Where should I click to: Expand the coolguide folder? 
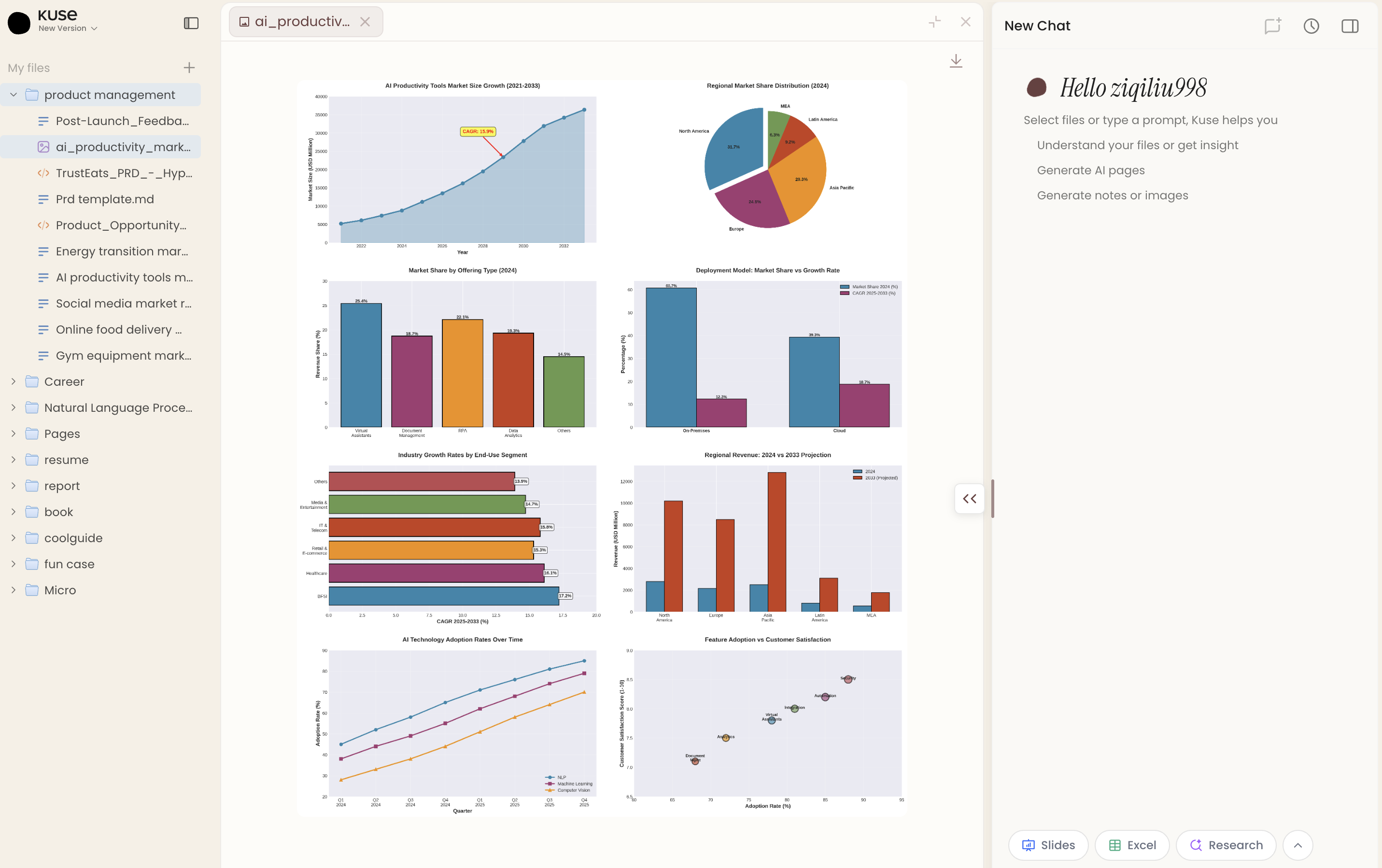pyautogui.click(x=14, y=538)
